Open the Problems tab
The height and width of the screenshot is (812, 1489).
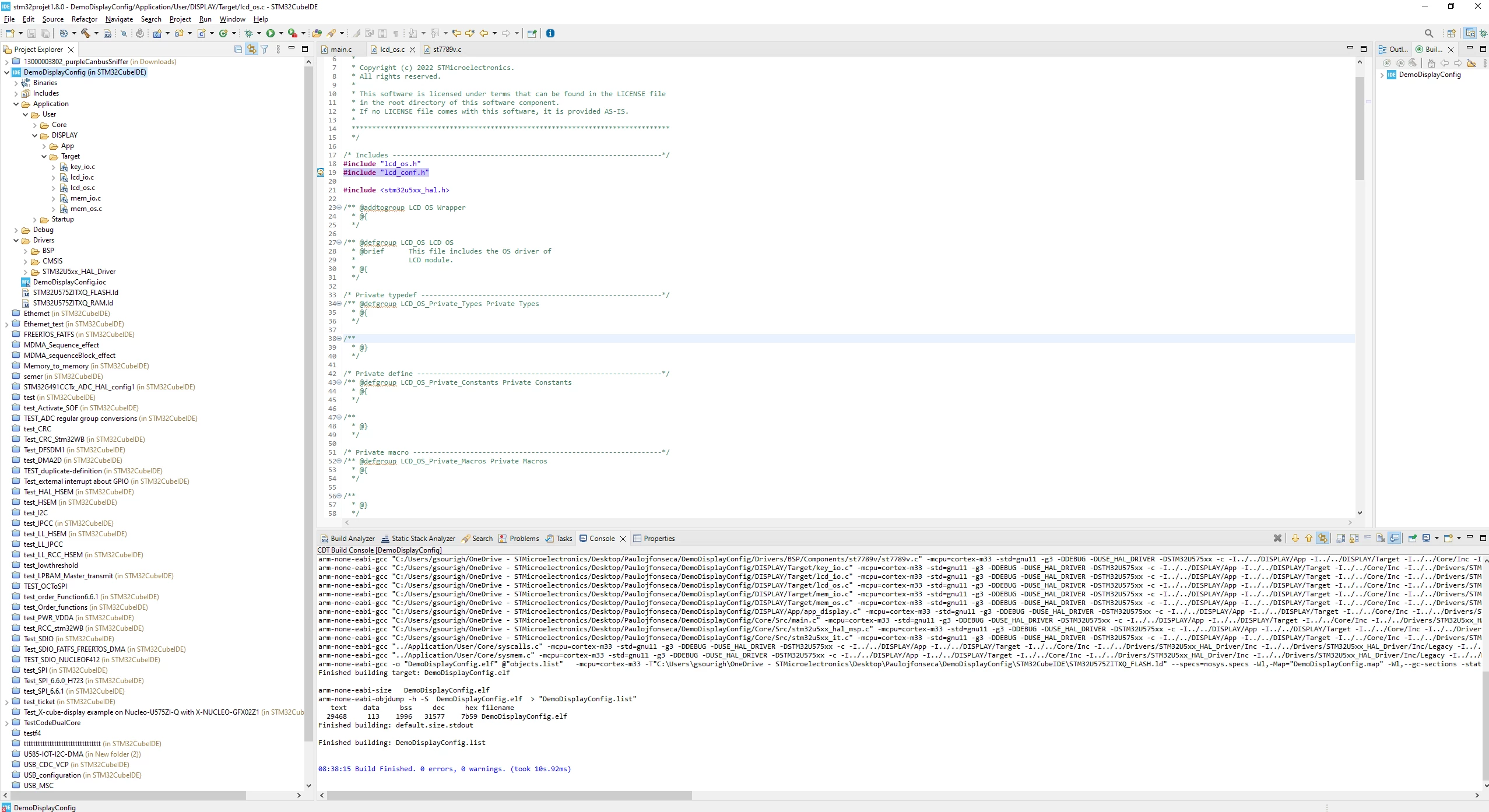tap(519, 538)
